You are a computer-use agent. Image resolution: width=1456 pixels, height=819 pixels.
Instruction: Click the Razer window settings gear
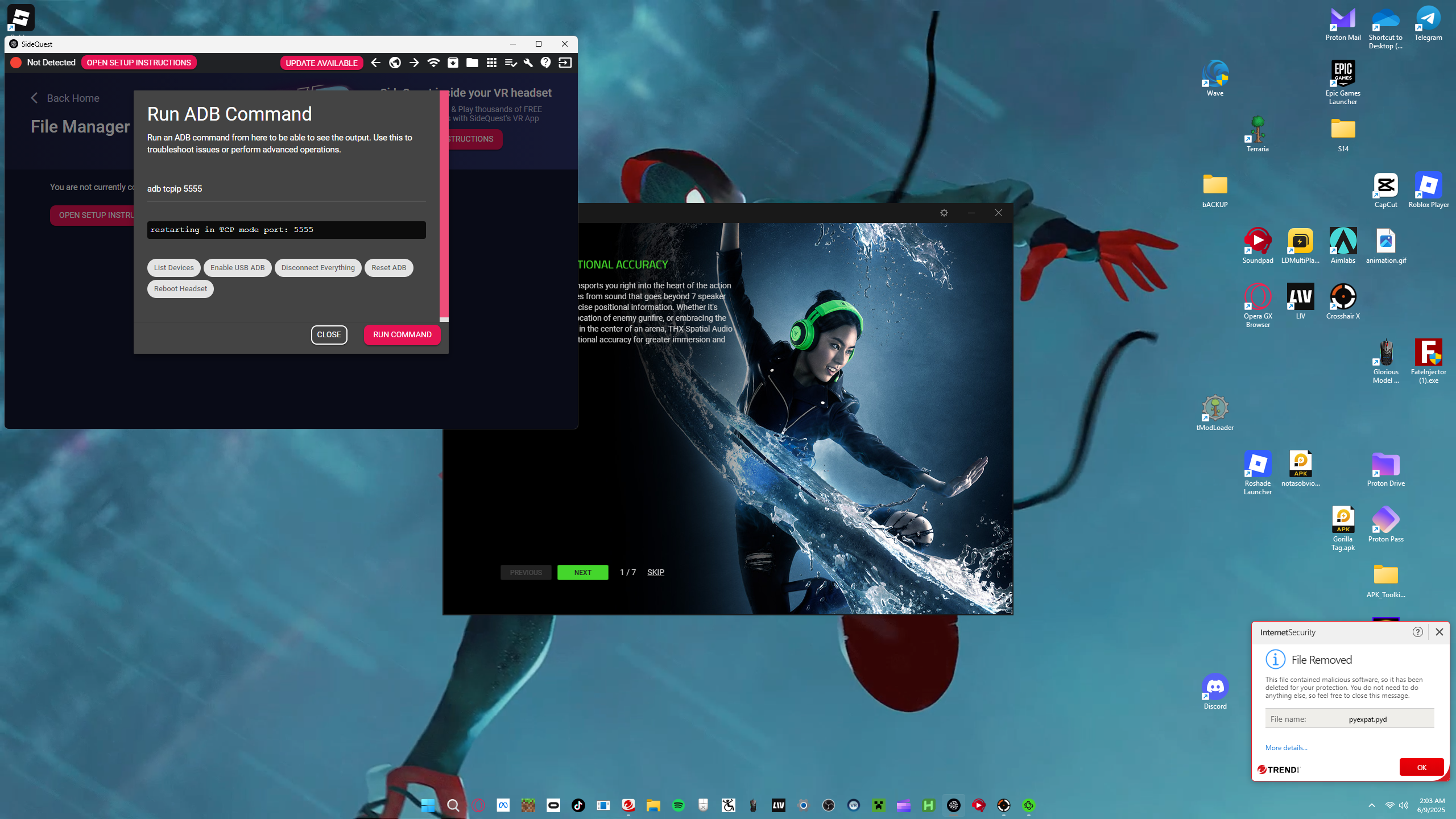point(944,213)
